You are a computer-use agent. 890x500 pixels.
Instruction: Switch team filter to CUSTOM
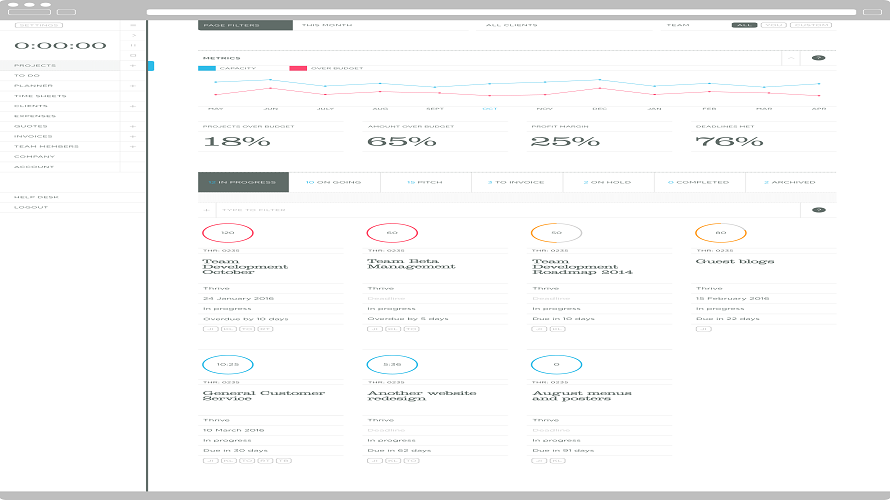click(811, 25)
